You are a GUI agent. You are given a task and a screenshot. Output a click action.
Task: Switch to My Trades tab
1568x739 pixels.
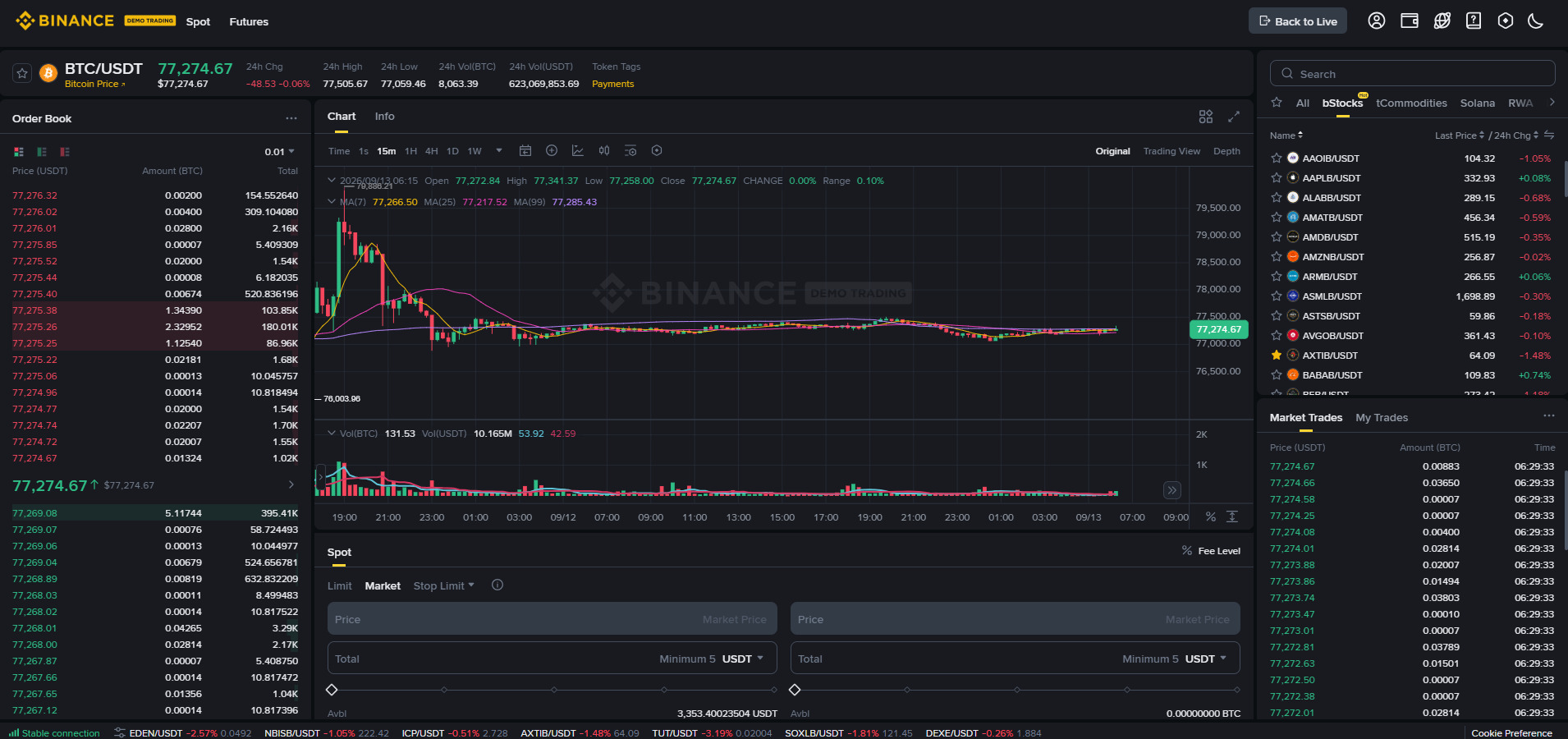coord(1382,417)
